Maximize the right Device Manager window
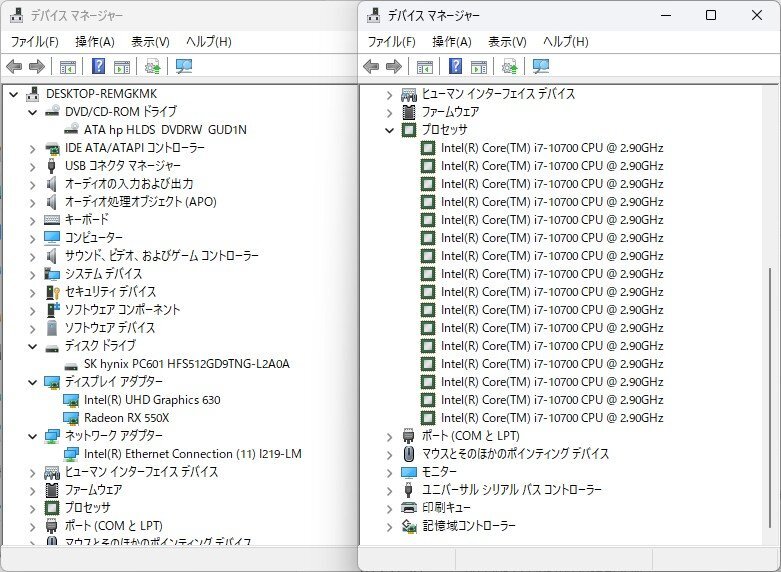Image resolution: width=781 pixels, height=572 pixels. tap(711, 15)
